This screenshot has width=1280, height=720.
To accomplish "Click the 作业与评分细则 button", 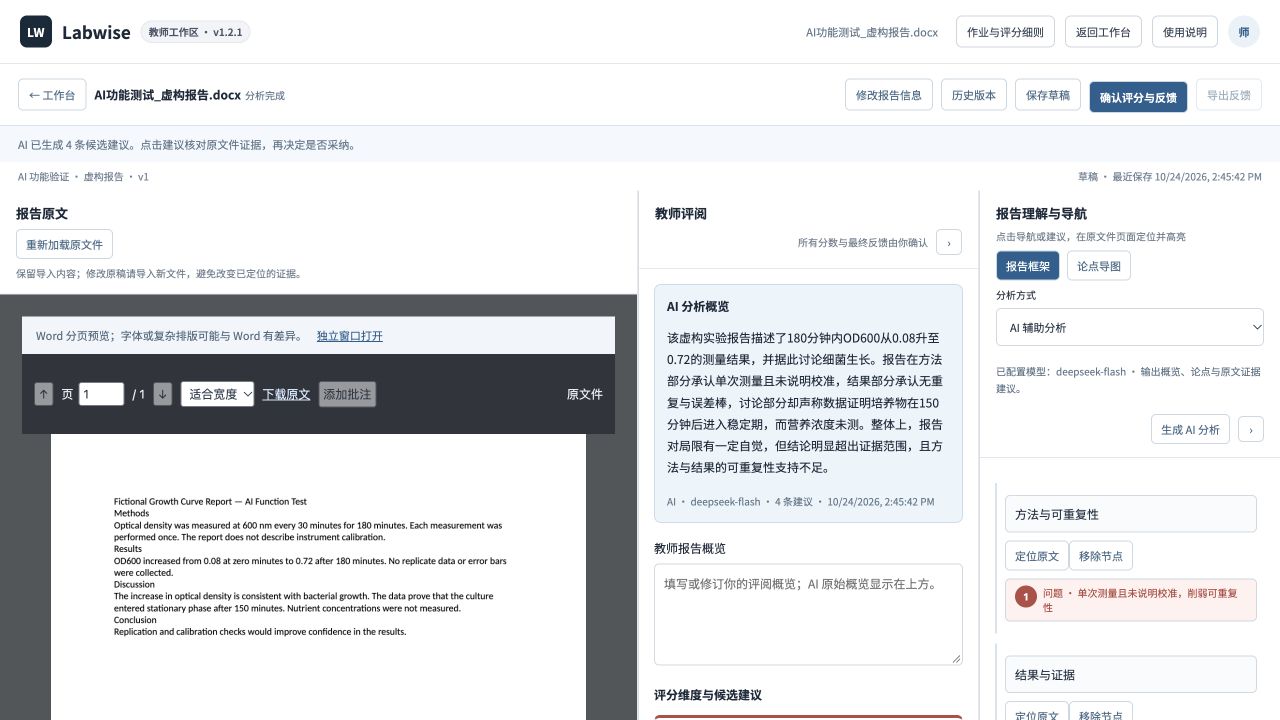I will tap(1005, 32).
